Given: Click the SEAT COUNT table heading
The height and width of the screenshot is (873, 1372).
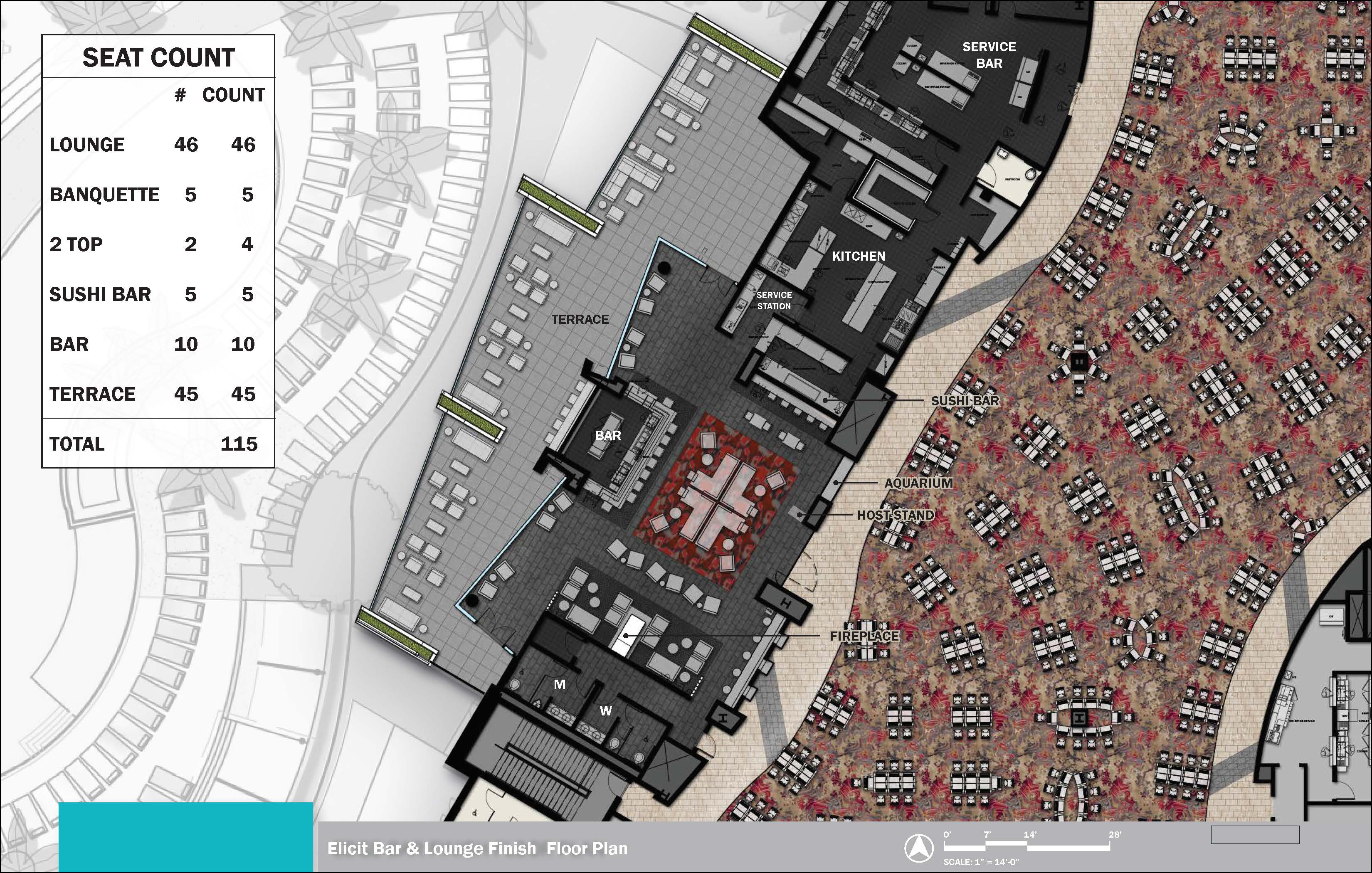Looking at the screenshot, I should point(158,57).
